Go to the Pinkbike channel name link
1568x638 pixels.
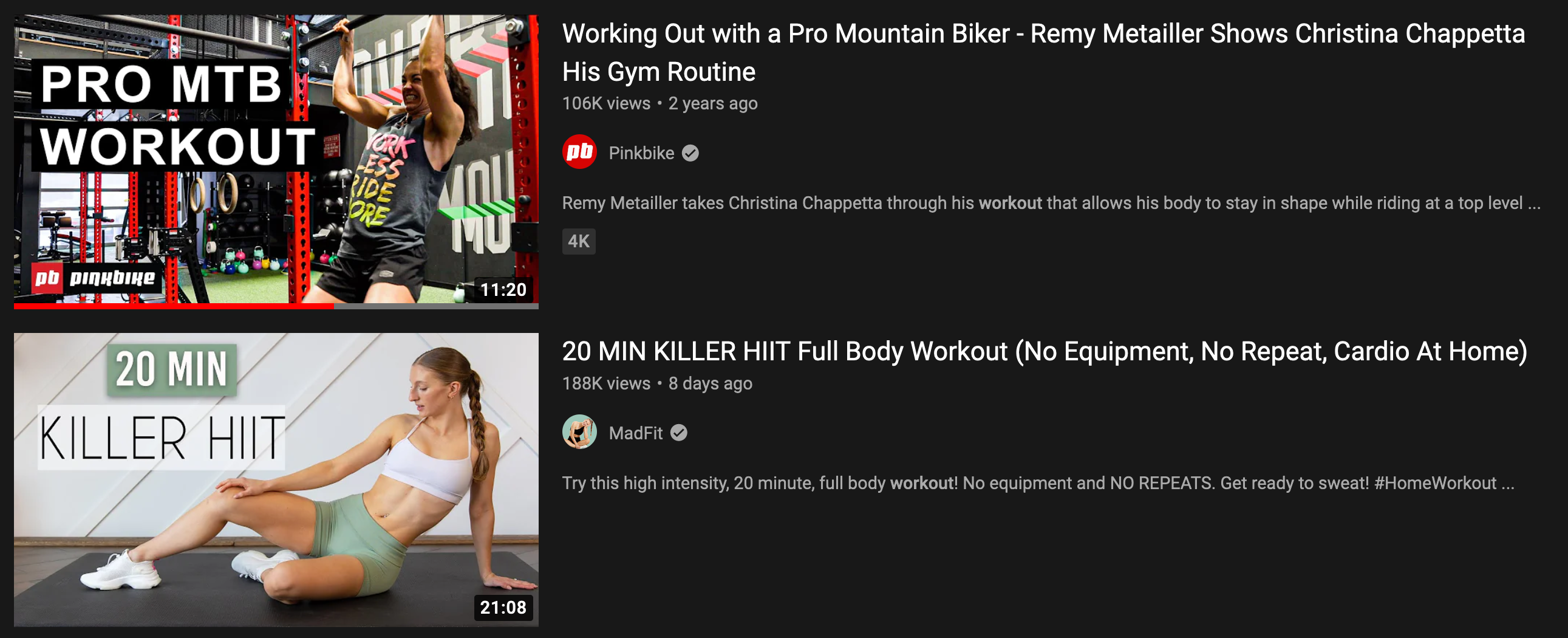pos(641,153)
